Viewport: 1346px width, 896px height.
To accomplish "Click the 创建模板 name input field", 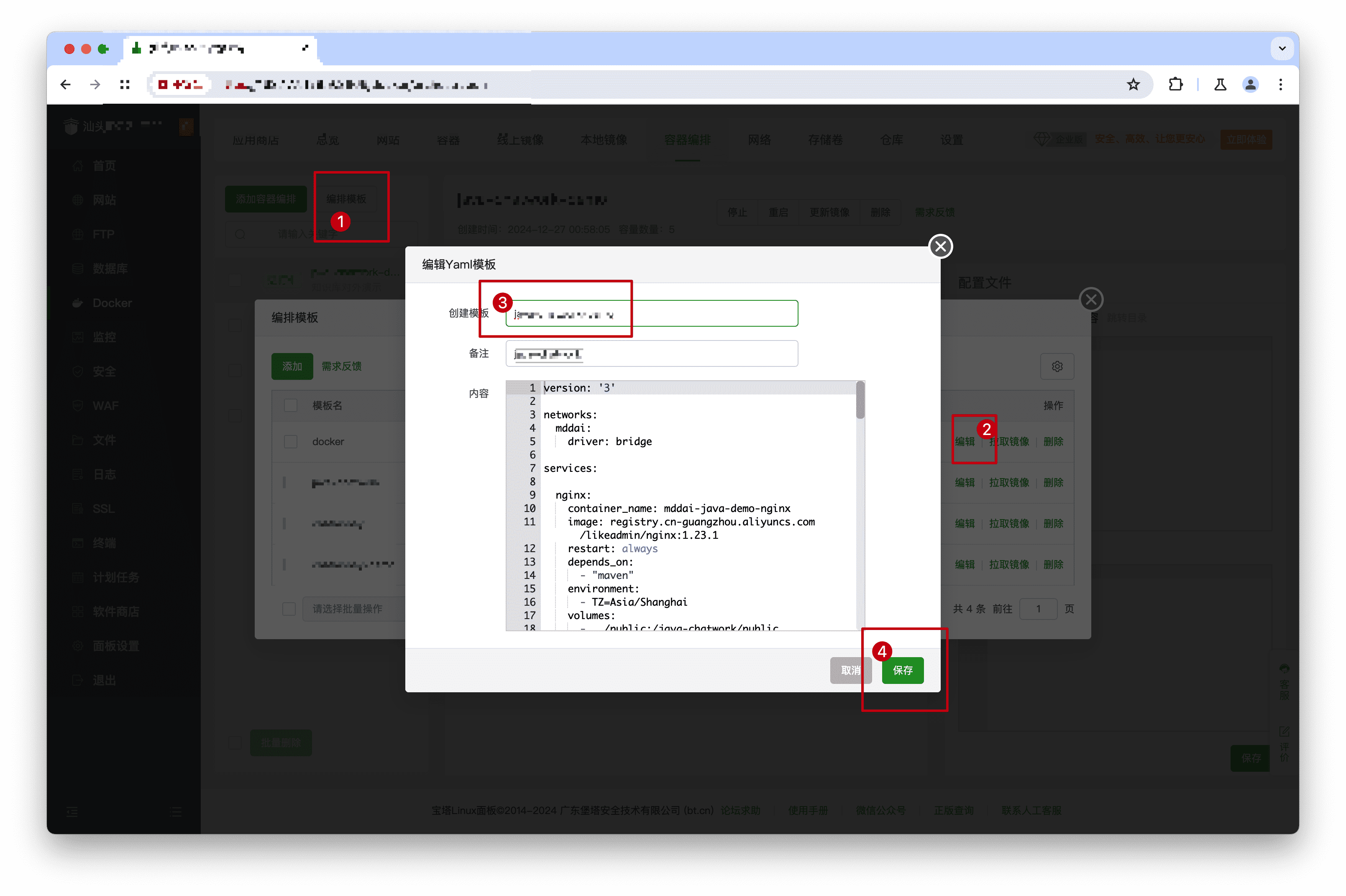I will [x=651, y=313].
